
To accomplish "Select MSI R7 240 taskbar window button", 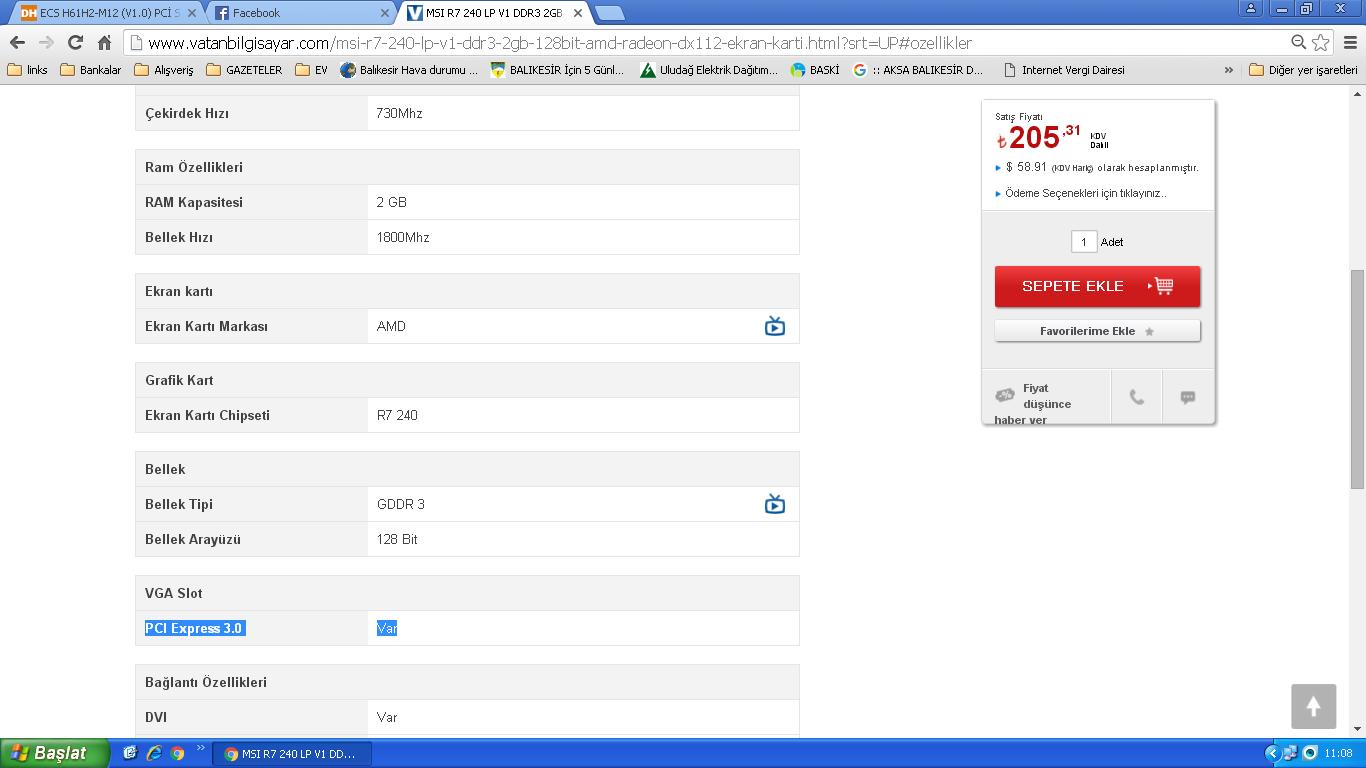I will pyautogui.click(x=292, y=753).
